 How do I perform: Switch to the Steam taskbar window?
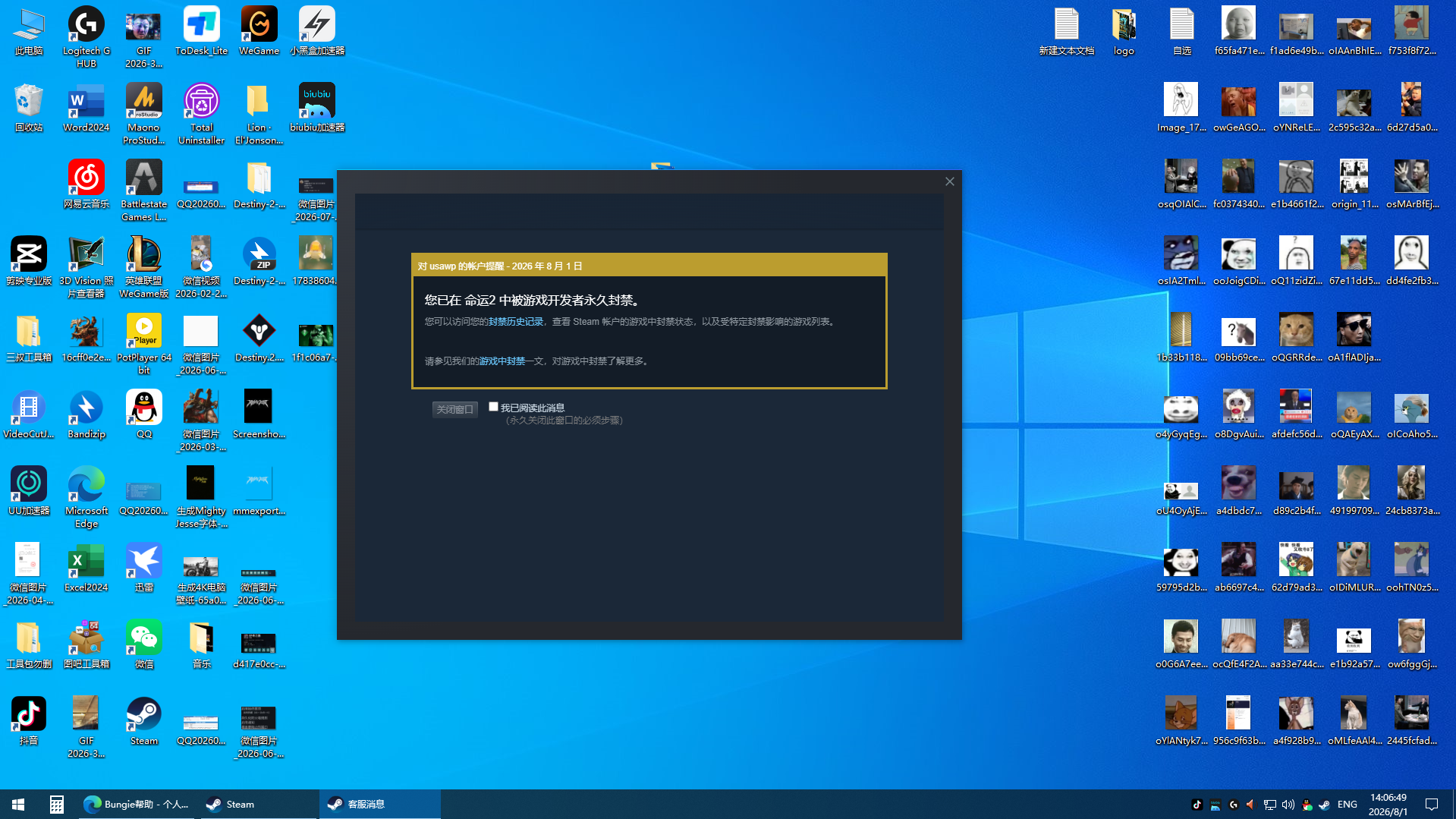[259, 805]
